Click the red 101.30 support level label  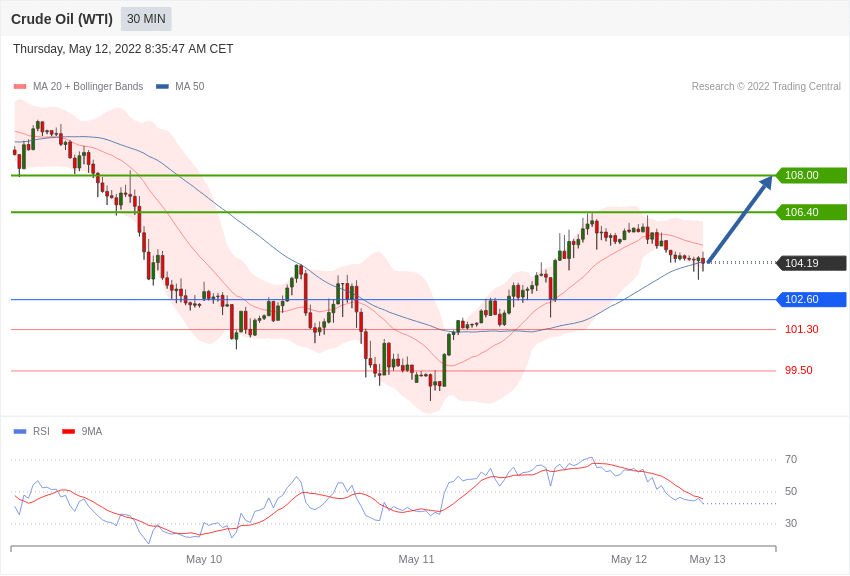[801, 329]
